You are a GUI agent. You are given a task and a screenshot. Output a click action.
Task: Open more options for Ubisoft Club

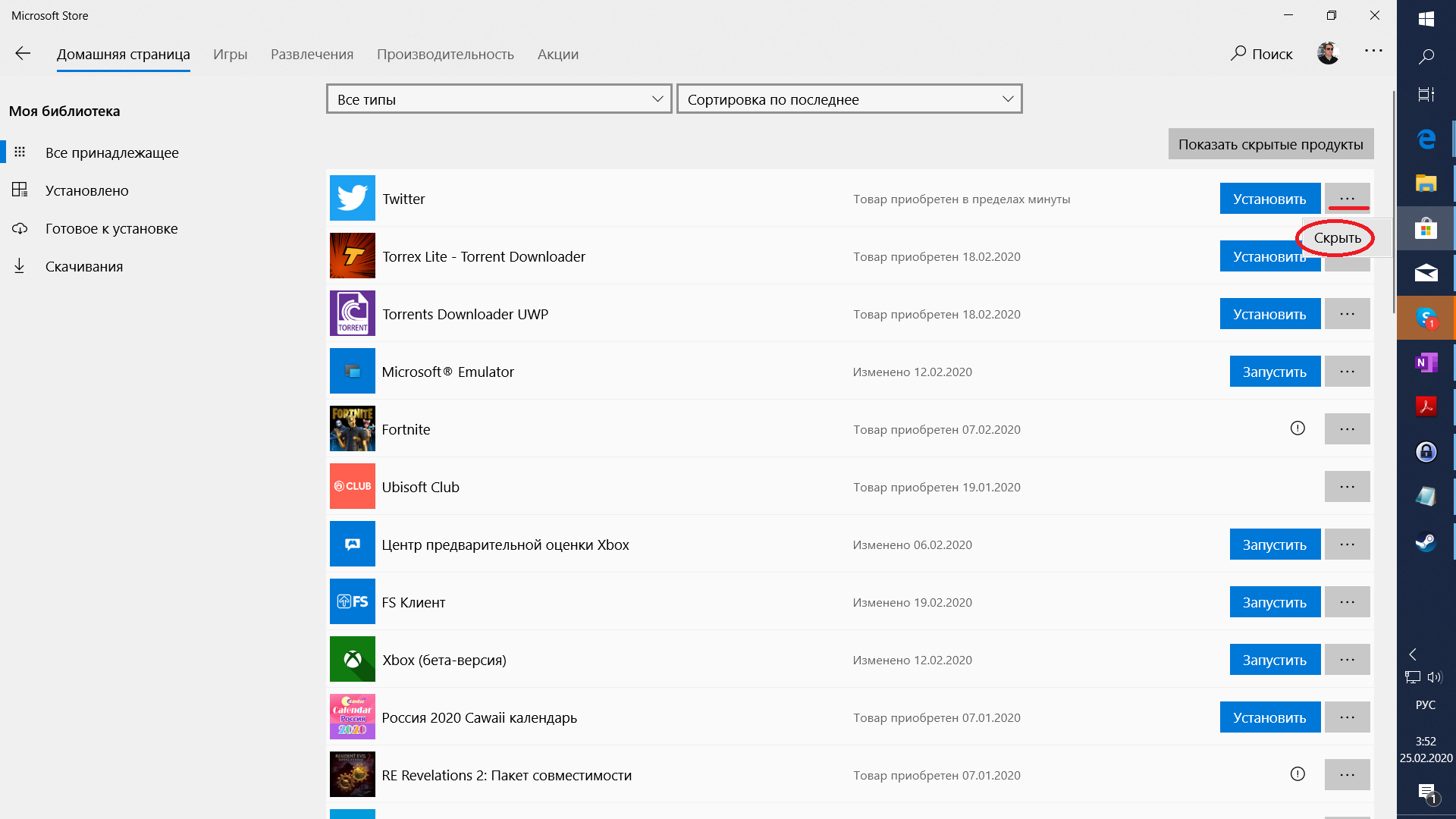[1347, 487]
